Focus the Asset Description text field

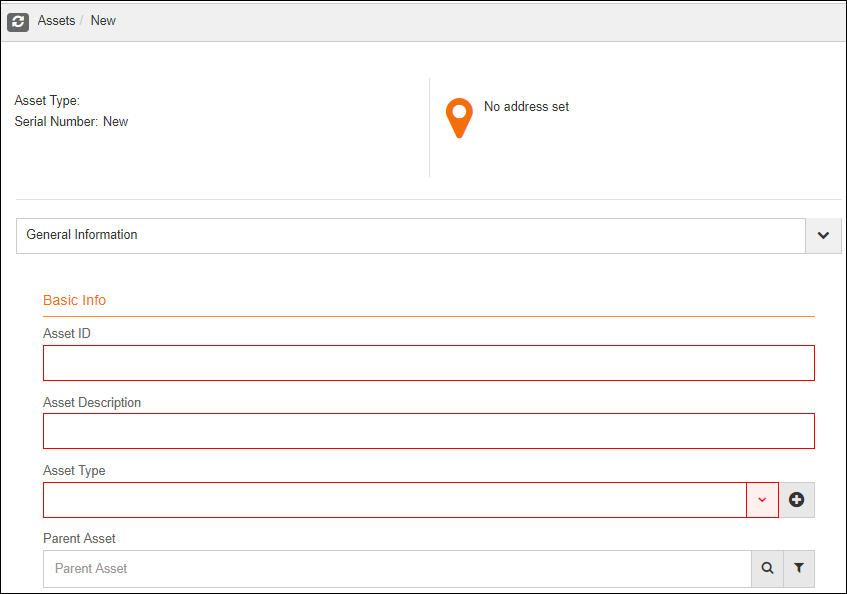point(429,431)
